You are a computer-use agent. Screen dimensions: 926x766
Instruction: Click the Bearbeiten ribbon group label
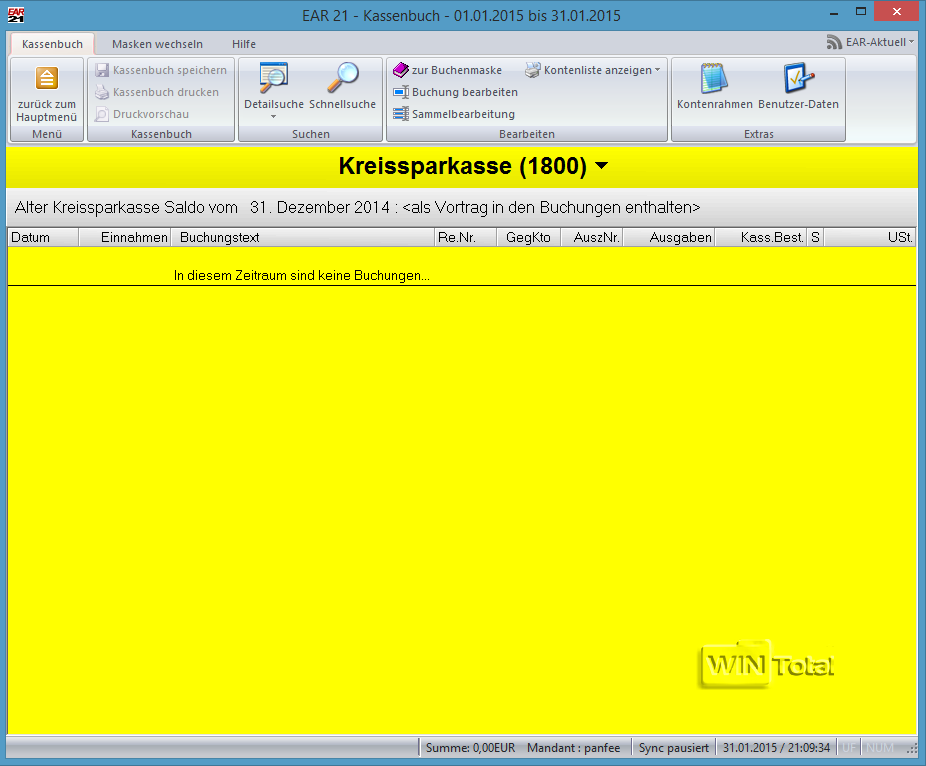click(x=527, y=134)
